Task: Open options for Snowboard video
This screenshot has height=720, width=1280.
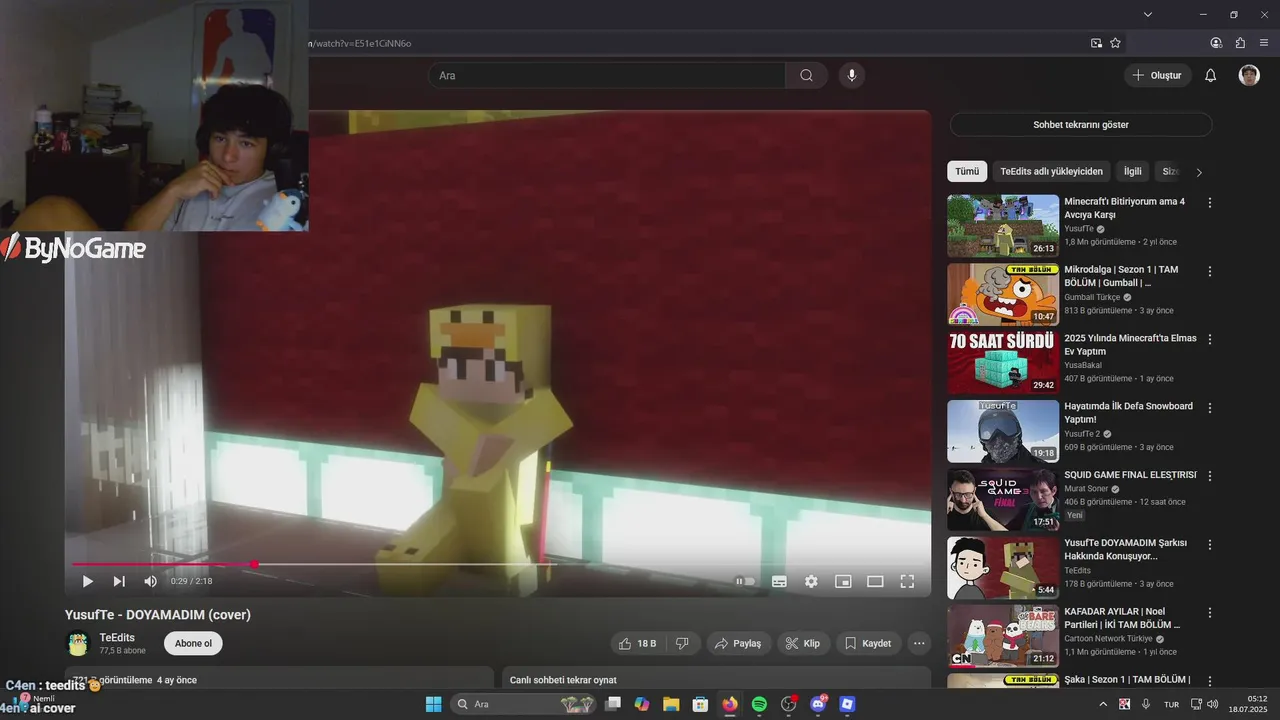Action: click(x=1210, y=408)
